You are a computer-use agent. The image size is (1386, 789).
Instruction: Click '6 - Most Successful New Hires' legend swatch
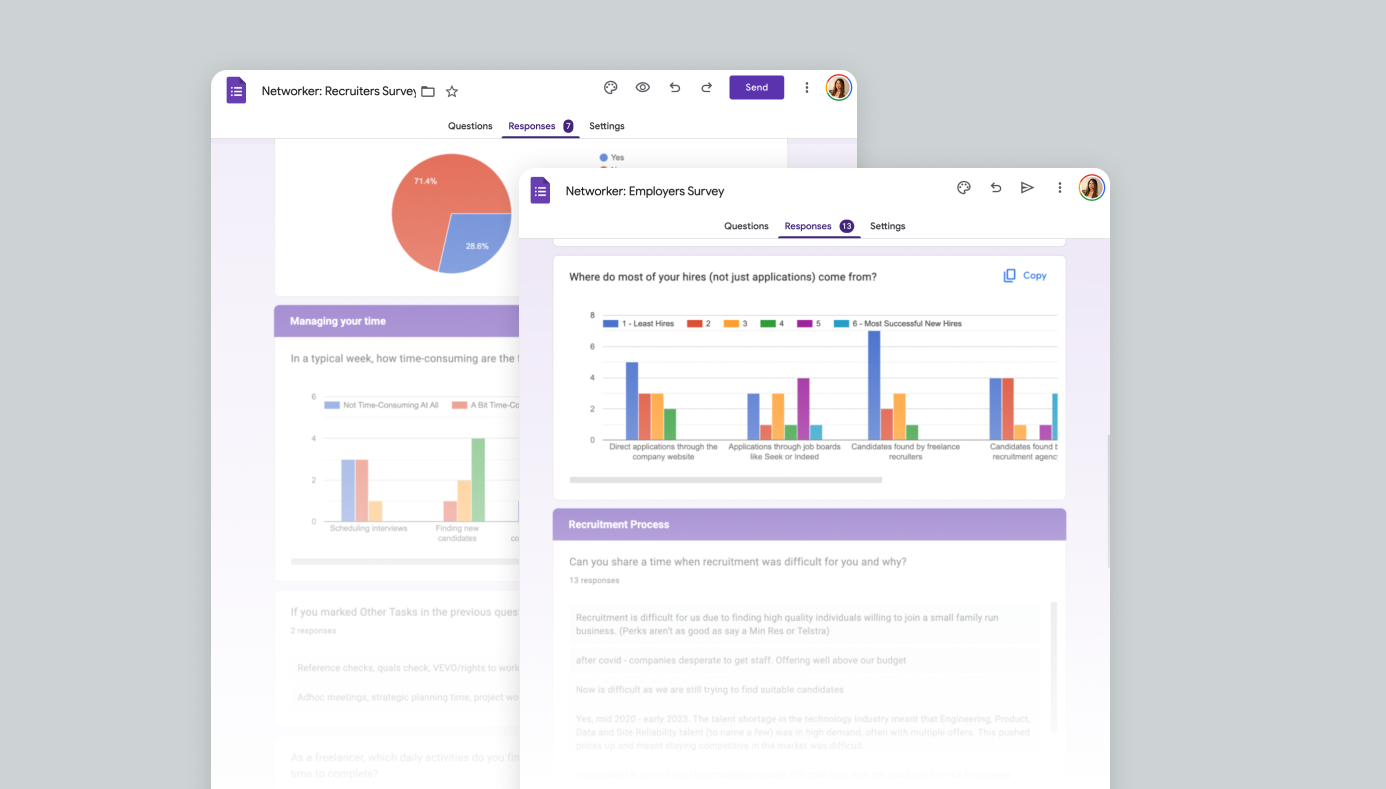click(842, 324)
